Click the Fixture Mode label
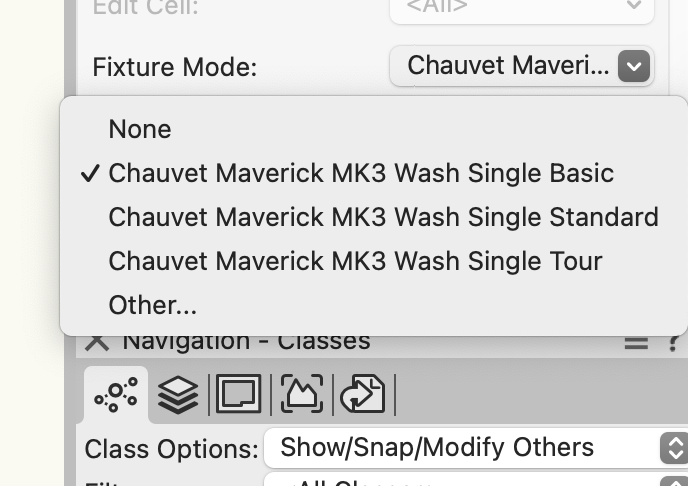The height and width of the screenshot is (486, 688). click(174, 67)
